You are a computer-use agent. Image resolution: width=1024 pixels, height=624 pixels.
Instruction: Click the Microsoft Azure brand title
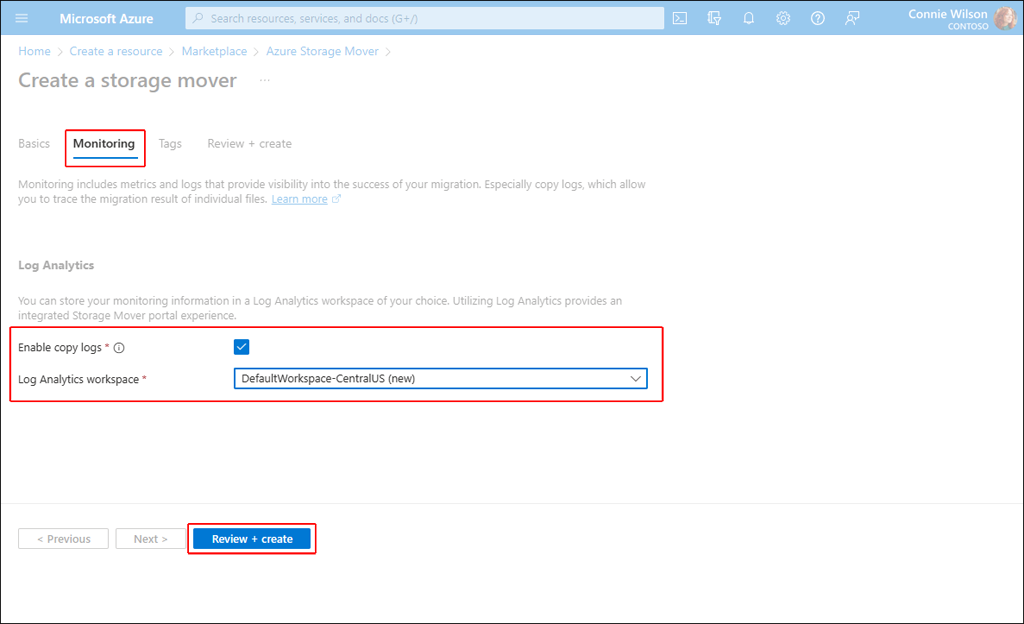coord(106,19)
